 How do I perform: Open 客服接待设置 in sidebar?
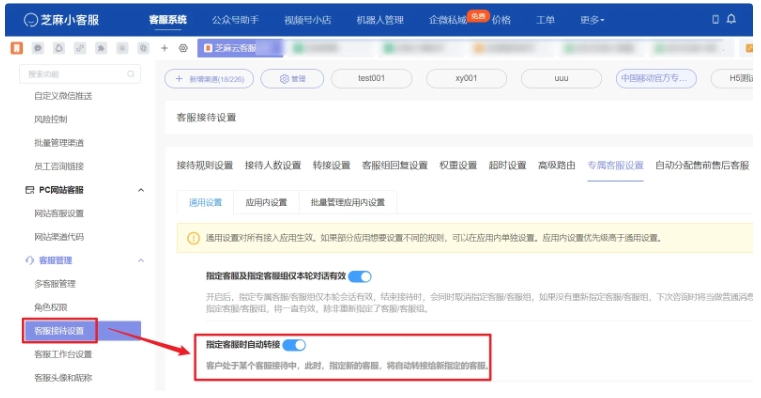coord(82,331)
